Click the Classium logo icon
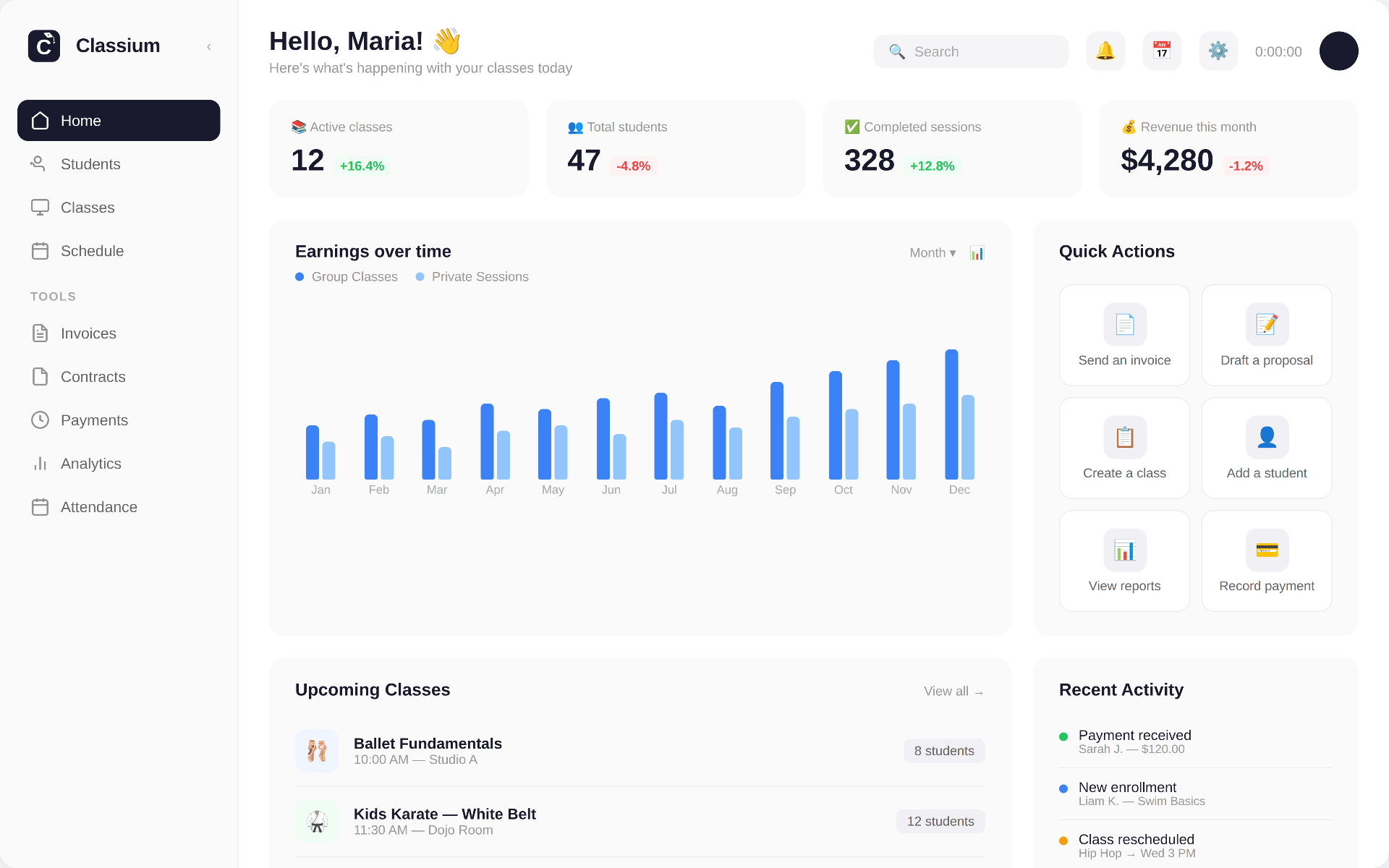Viewport: 1389px width, 868px height. 44,46
